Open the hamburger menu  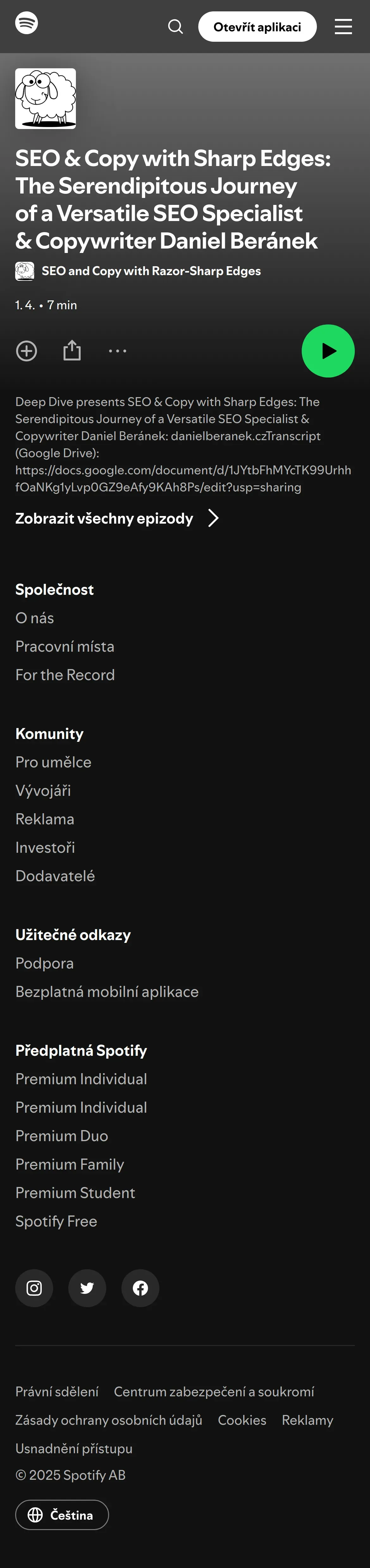pos(343,27)
